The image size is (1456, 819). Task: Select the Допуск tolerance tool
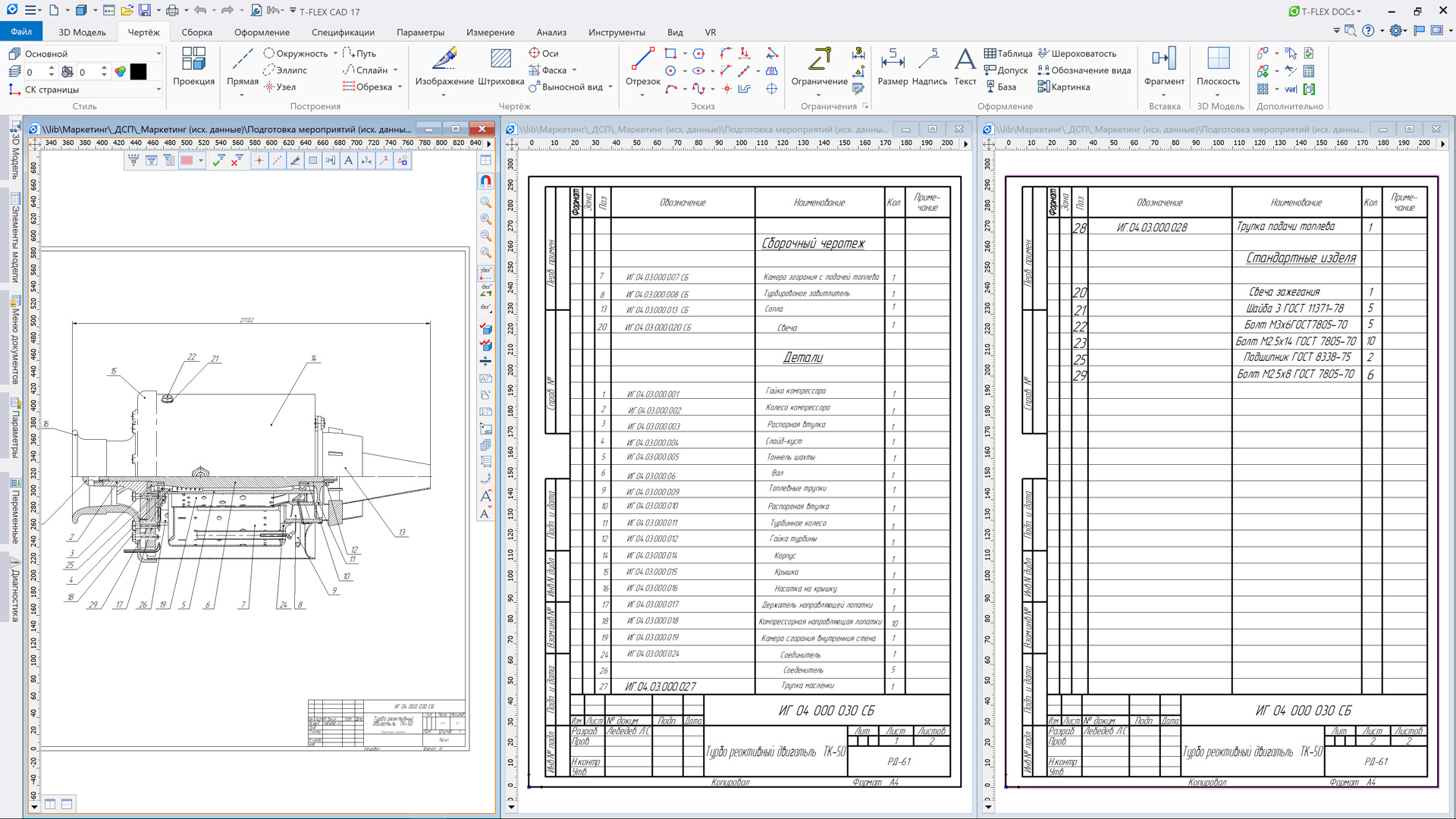point(1006,71)
